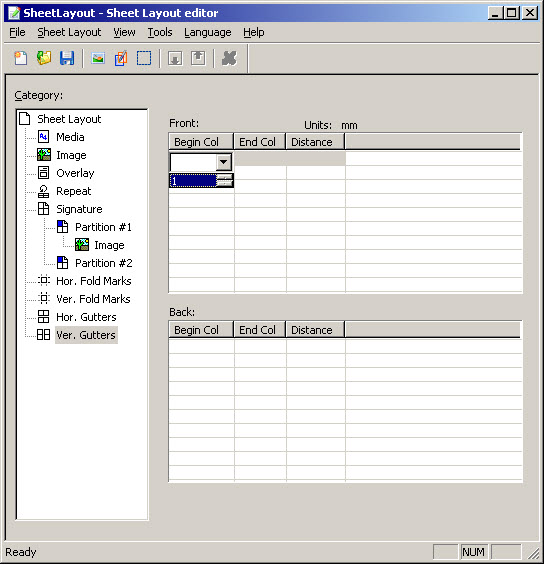The width and height of the screenshot is (545, 565).
Task: Click the dashed rectangle toolbar icon
Action: click(144, 58)
